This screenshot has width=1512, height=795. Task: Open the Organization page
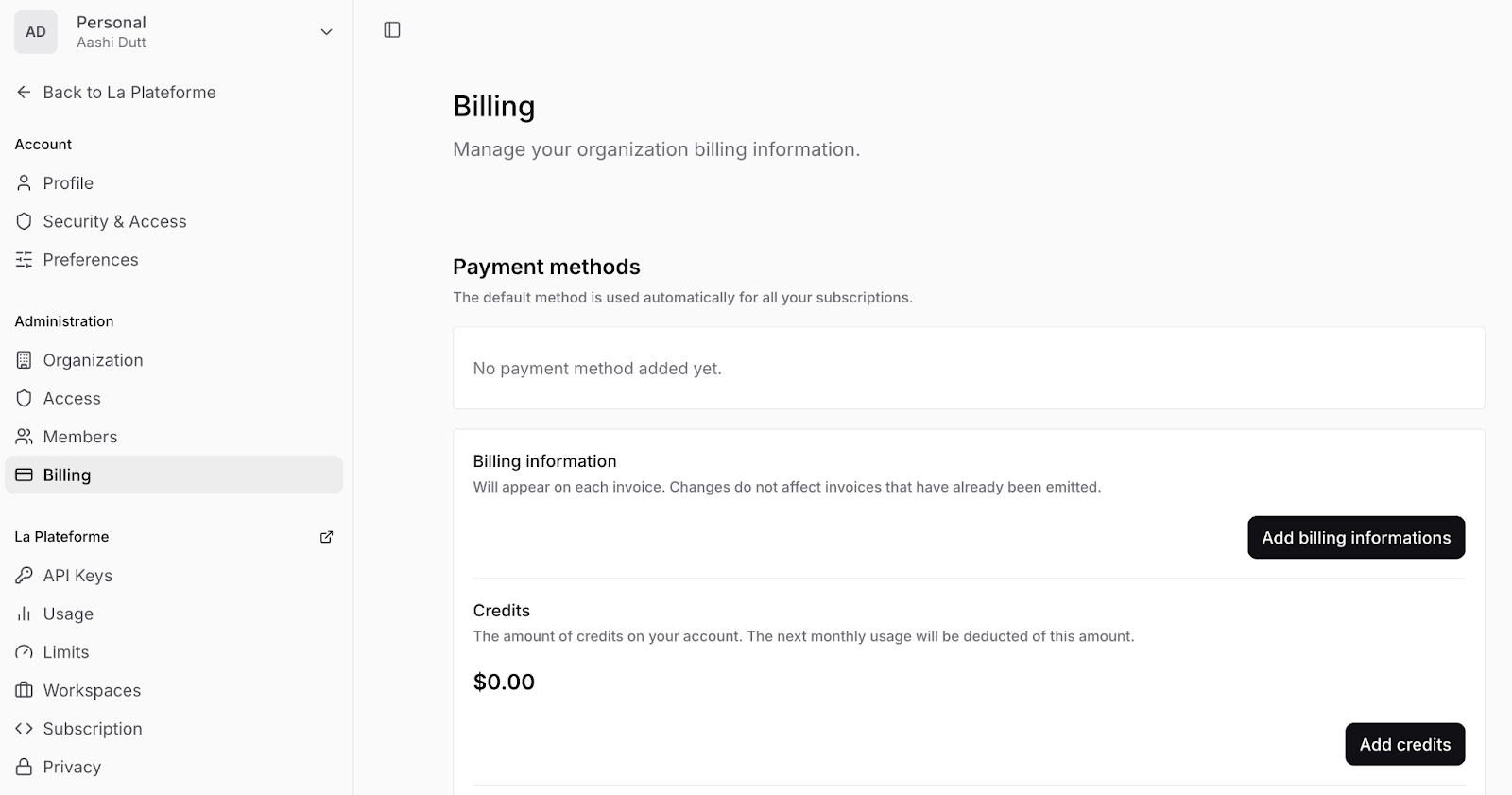pyautogui.click(x=93, y=360)
